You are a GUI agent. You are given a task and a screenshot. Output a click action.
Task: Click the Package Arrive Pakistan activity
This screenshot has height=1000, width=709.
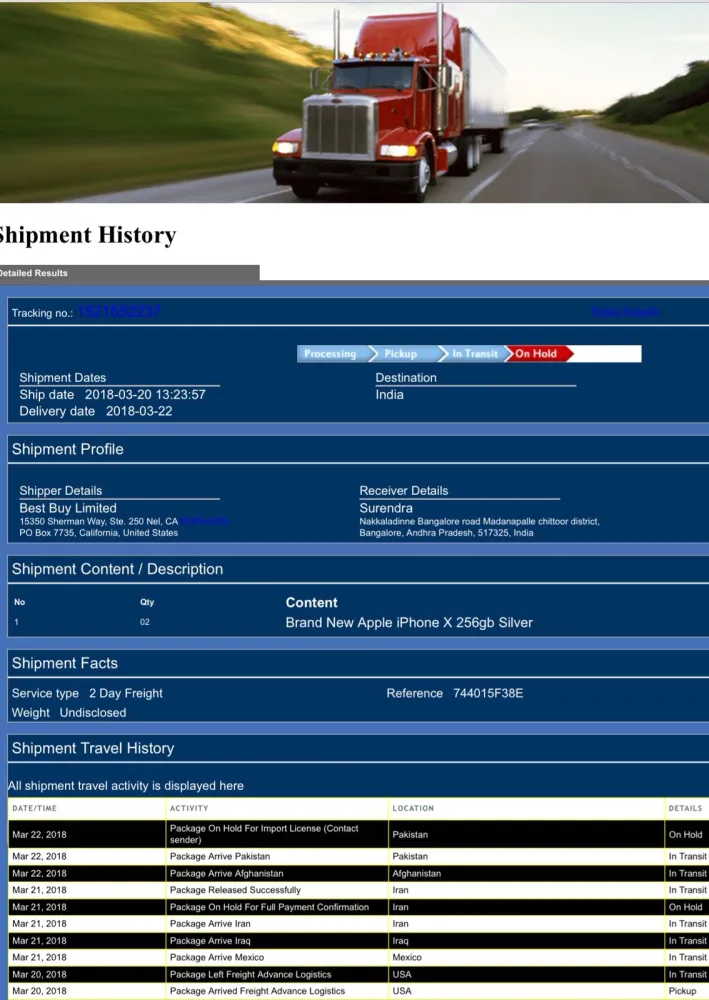coord(219,857)
